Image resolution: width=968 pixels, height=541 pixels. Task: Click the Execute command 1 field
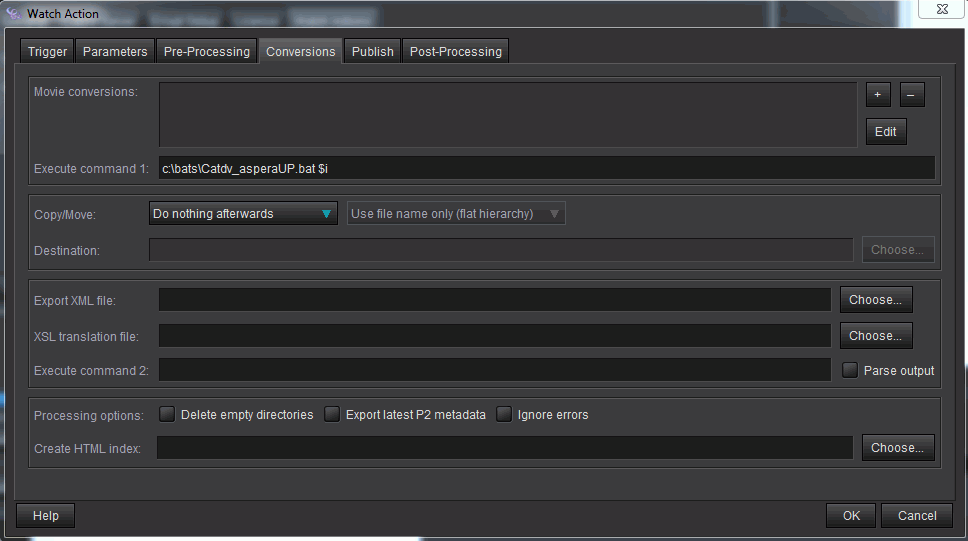click(546, 168)
